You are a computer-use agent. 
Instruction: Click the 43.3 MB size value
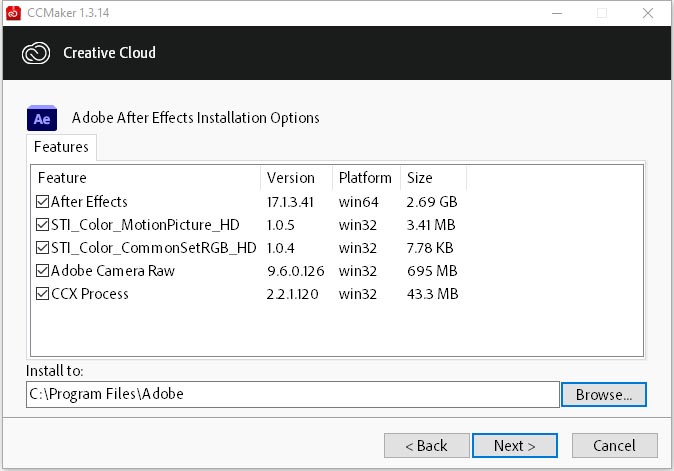tap(432, 294)
